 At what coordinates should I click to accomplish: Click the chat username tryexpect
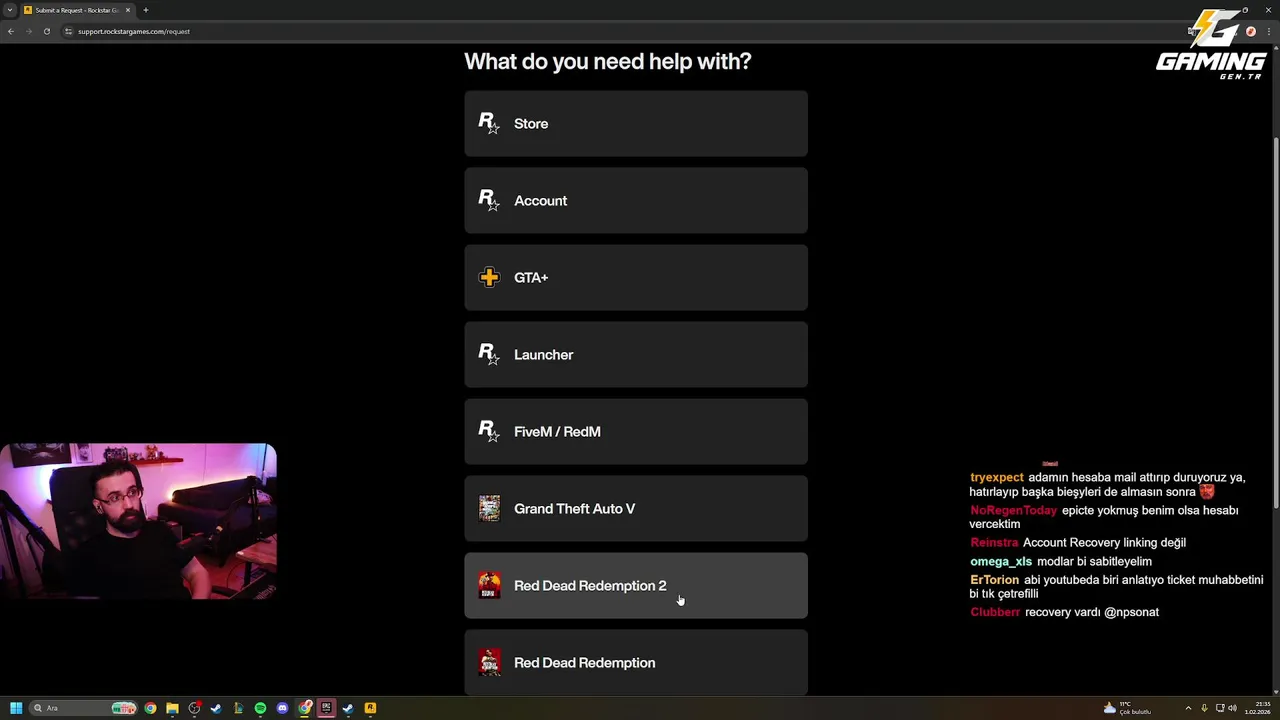tap(997, 477)
